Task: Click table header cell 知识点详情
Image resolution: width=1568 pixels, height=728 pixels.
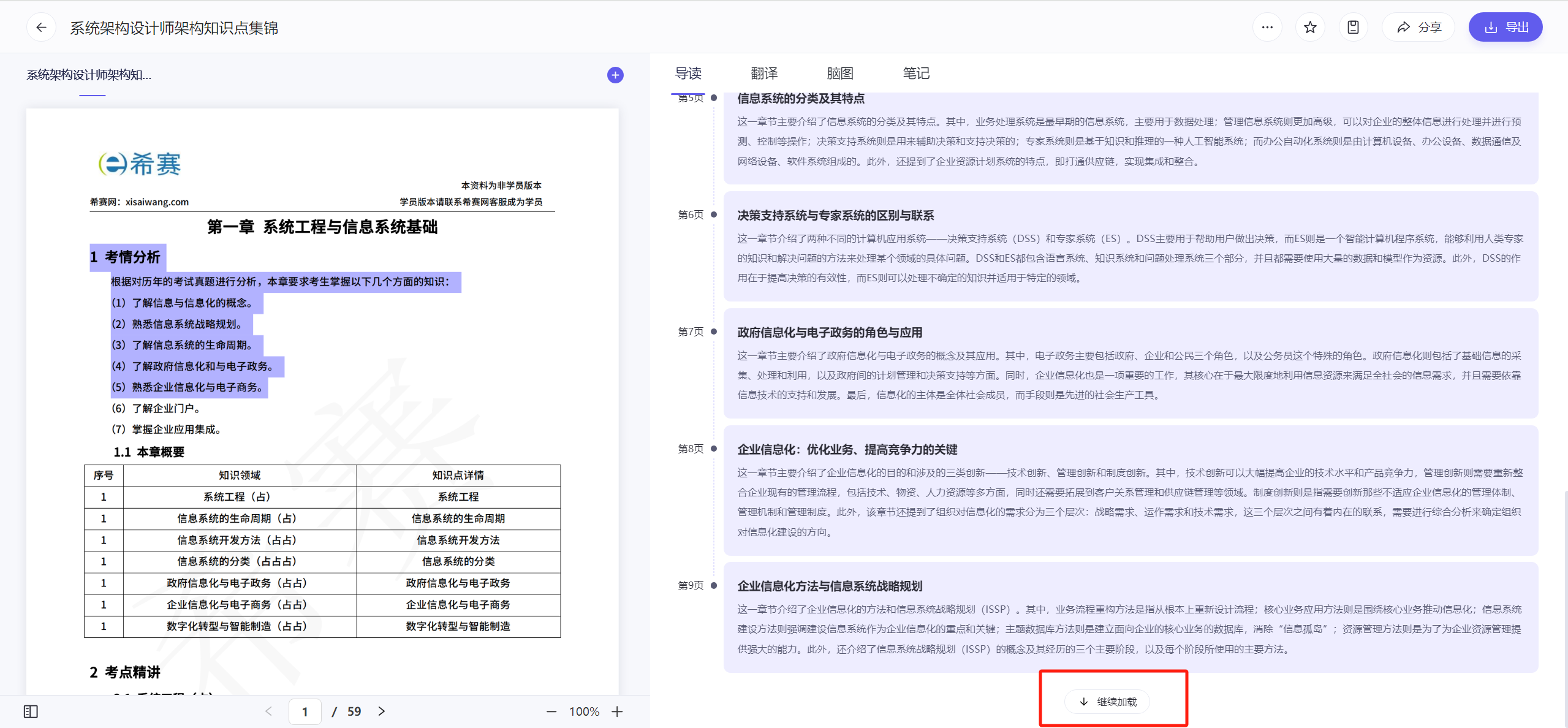Action: (x=458, y=476)
